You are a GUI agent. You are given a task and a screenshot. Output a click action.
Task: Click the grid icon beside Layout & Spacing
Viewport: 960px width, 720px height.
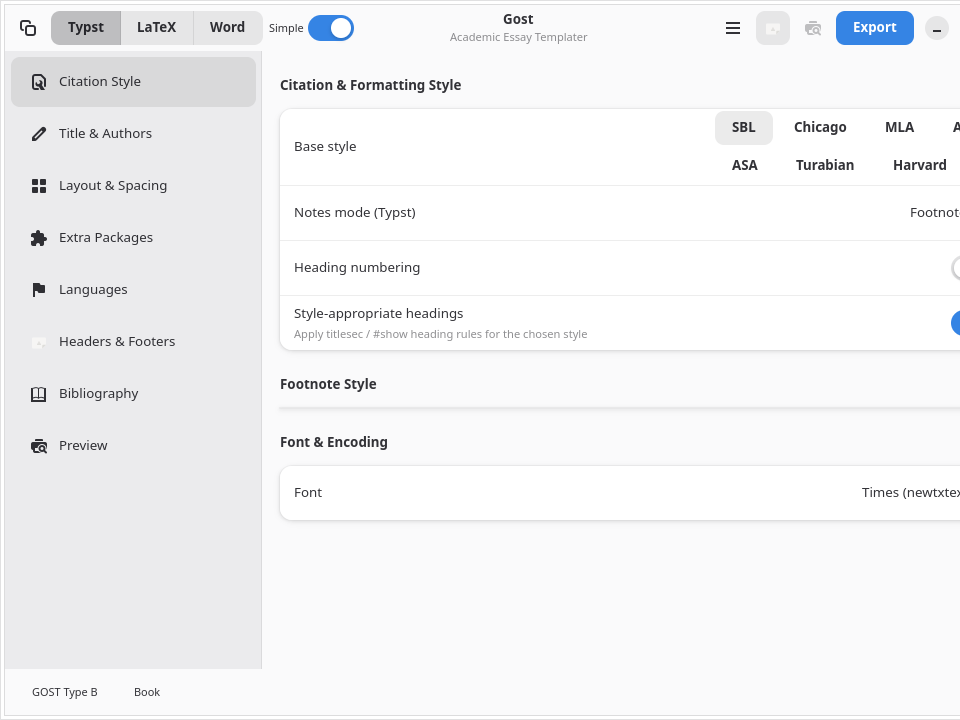tap(39, 186)
